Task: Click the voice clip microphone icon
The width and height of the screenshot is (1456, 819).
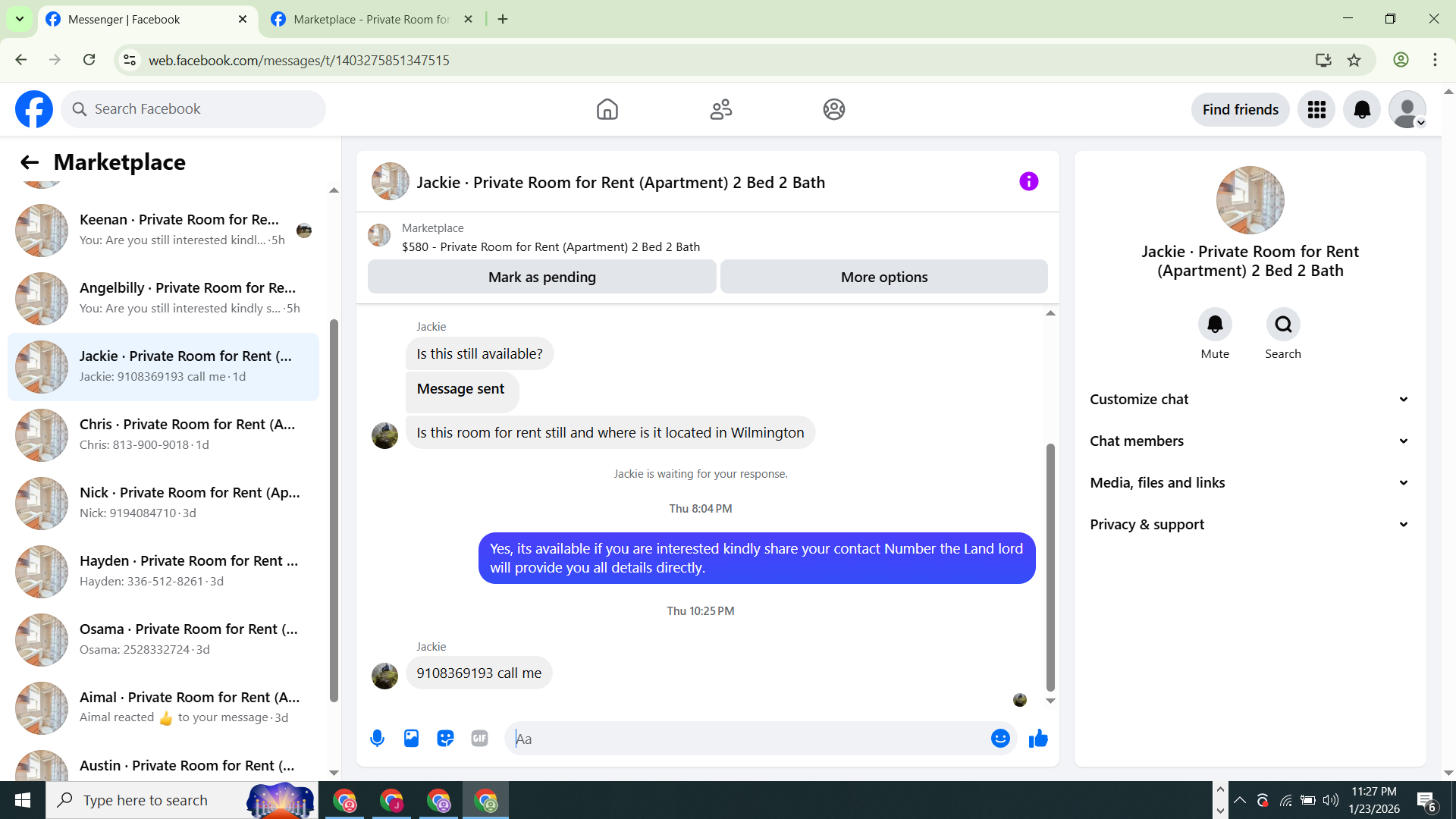Action: click(x=377, y=739)
